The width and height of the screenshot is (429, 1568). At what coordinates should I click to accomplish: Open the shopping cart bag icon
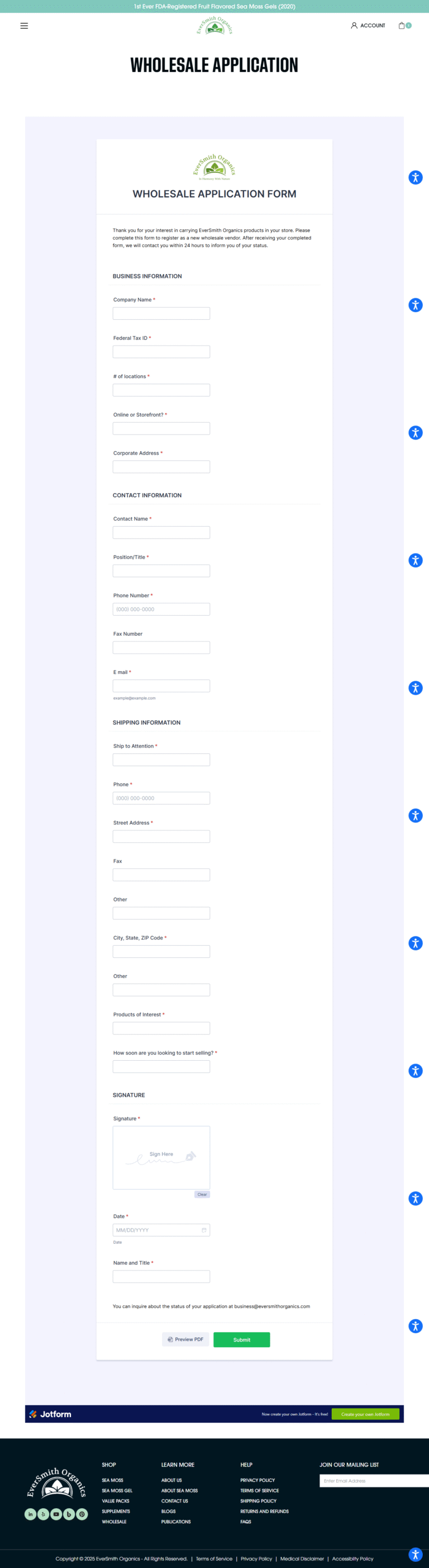coord(402,26)
